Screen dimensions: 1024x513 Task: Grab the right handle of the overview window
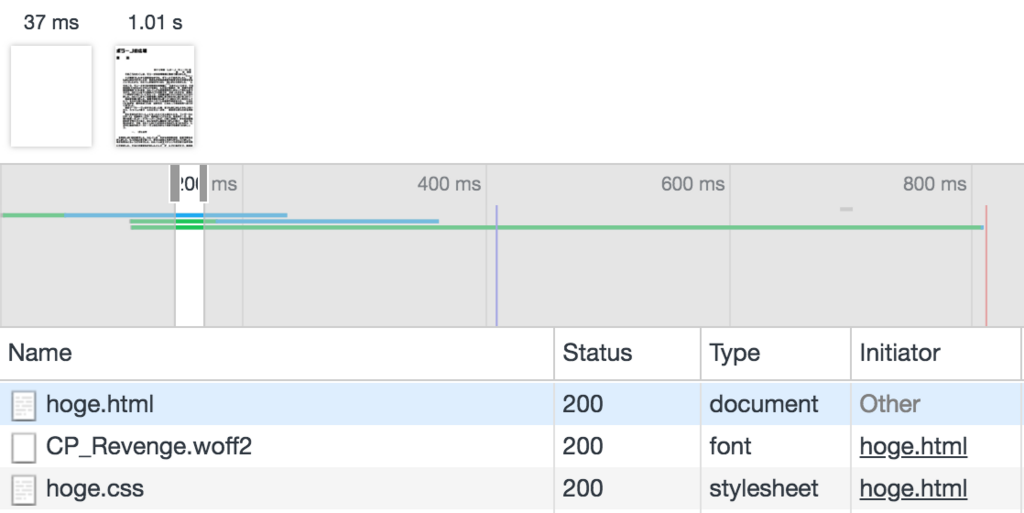coord(203,183)
